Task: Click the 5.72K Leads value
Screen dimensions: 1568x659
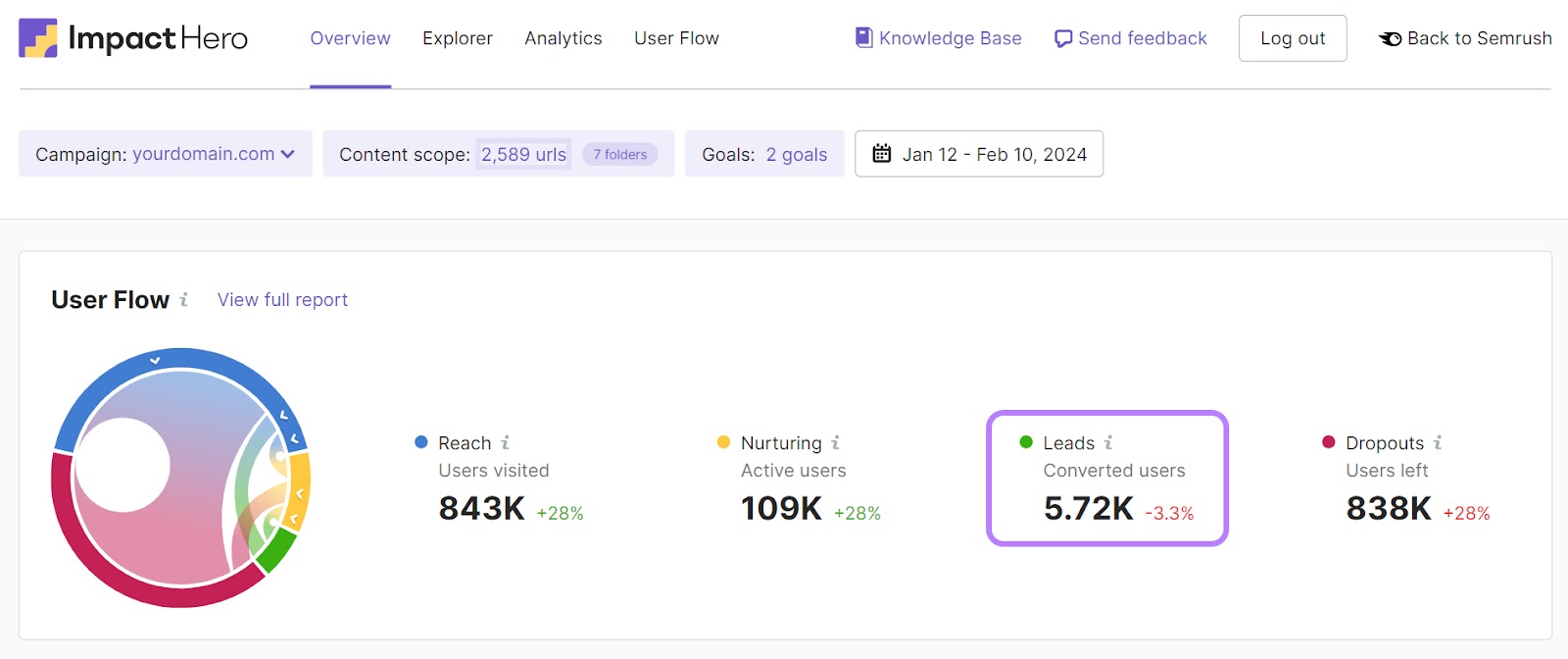Action: (1089, 508)
